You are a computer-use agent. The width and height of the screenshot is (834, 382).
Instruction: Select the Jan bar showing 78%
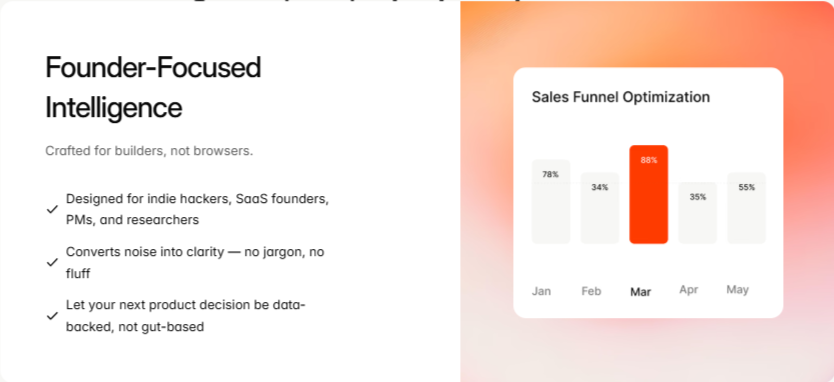pos(551,202)
